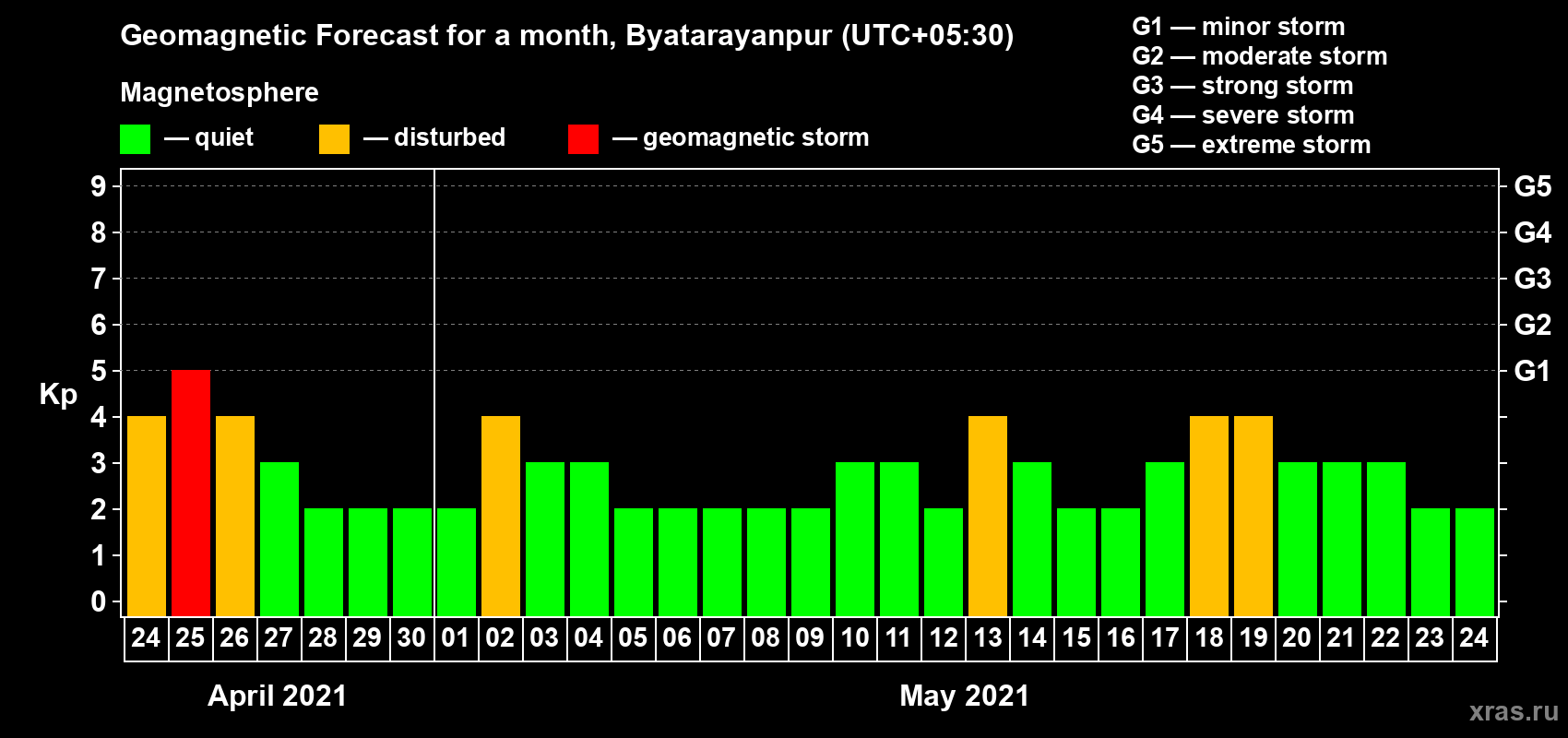Image resolution: width=1568 pixels, height=738 pixels.
Task: Click date label 19 on the axis
Action: (1253, 637)
